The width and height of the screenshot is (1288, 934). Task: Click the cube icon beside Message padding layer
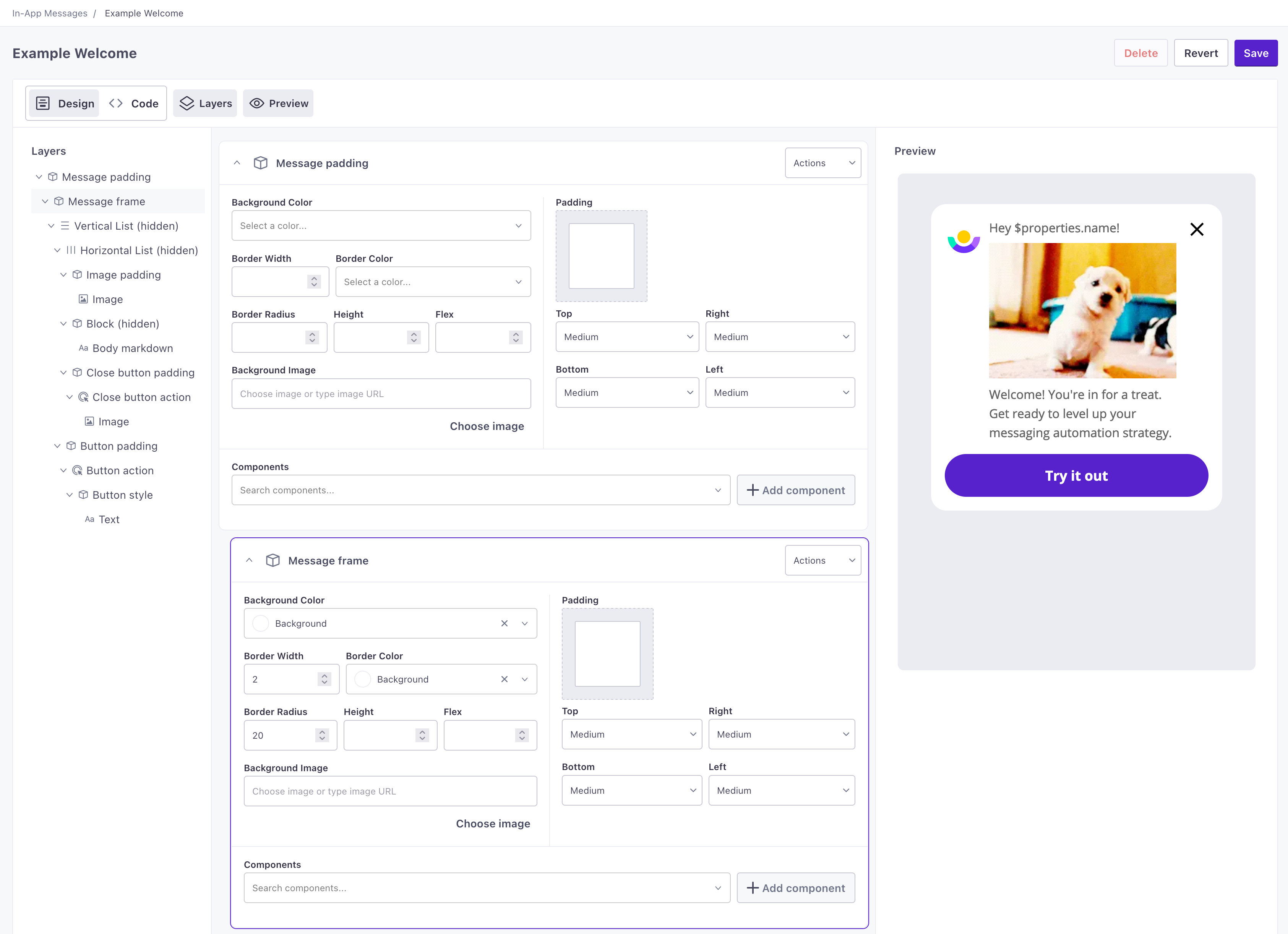(x=52, y=177)
